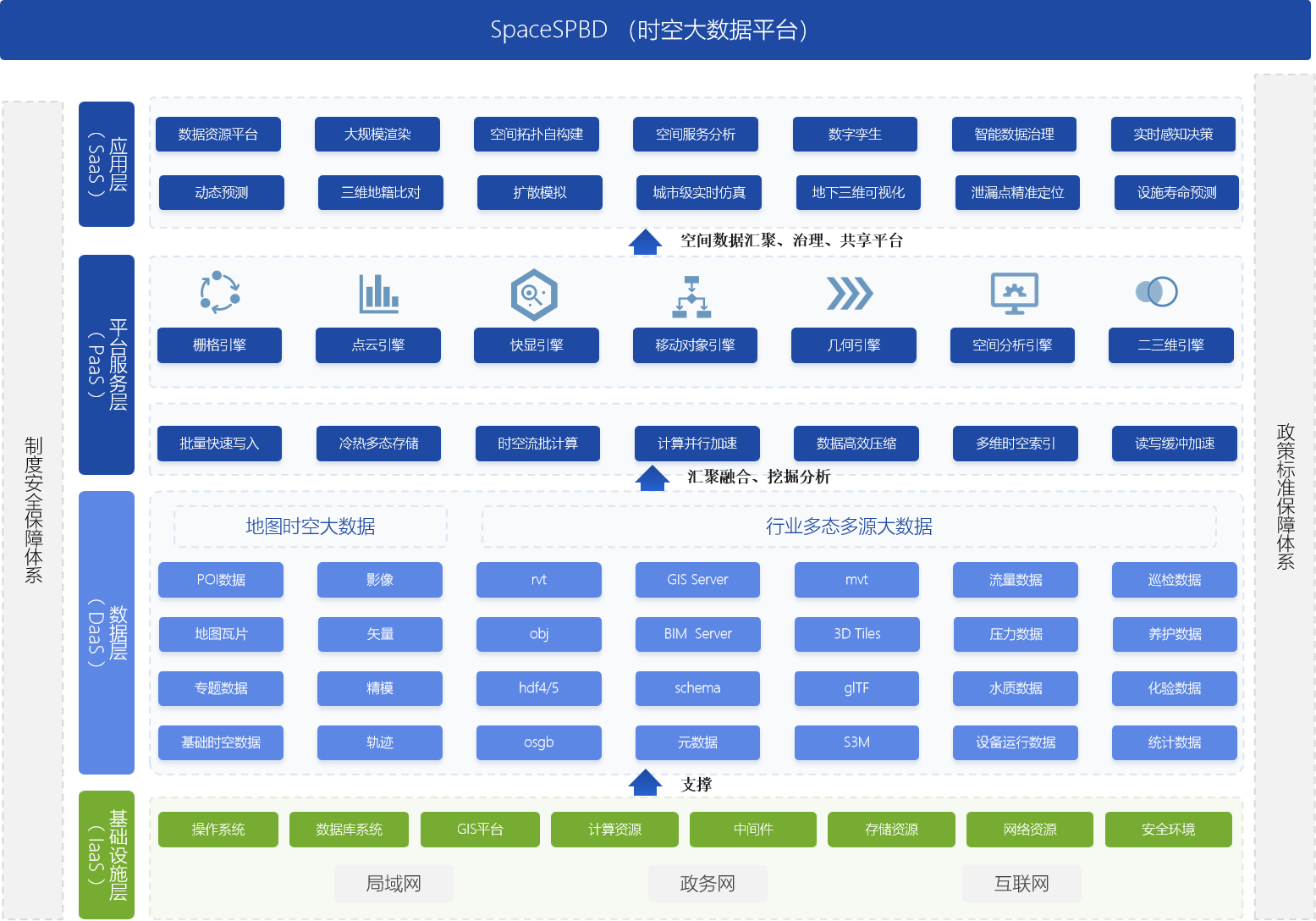Open the 移动对象引擎 button
The width and height of the screenshot is (1316, 921).
(x=696, y=345)
